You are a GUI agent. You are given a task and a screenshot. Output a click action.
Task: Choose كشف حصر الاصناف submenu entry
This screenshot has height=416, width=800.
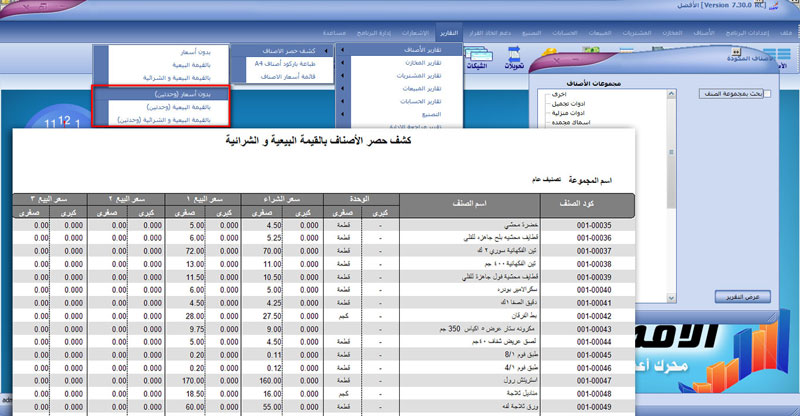click(283, 51)
